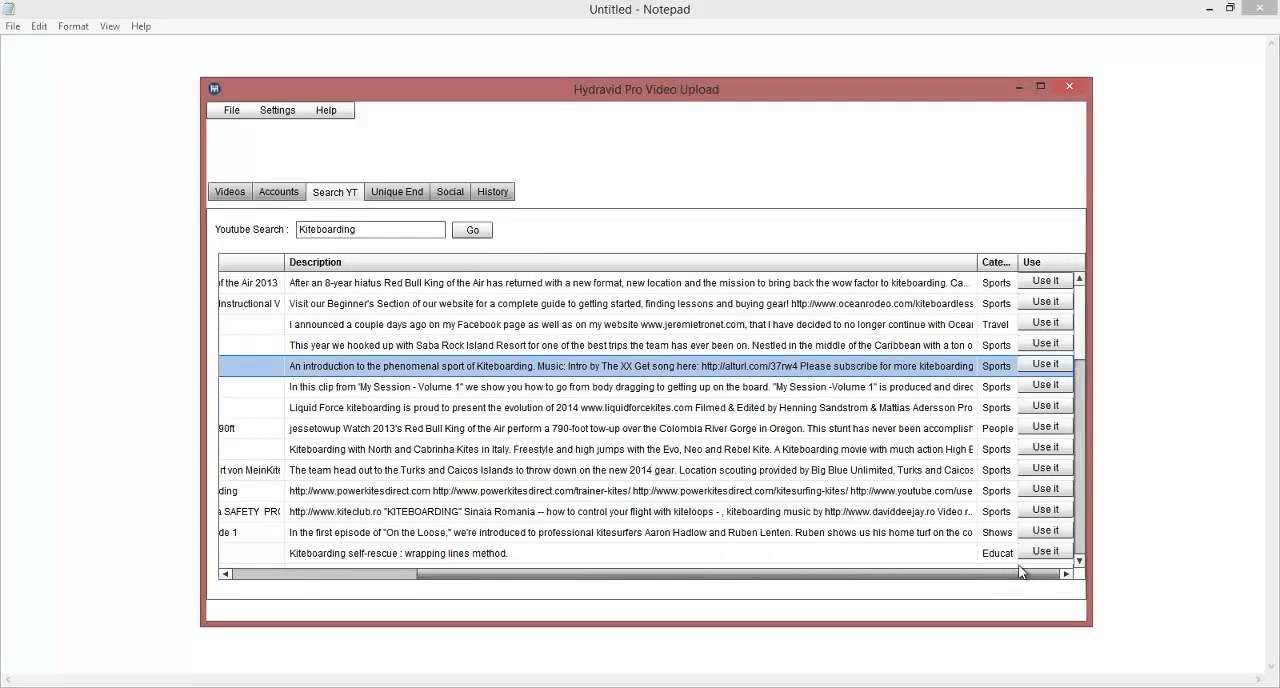Viewport: 1280px width, 688px height.
Task: Use it for Saba Rock Island Resort row
Action: pyautogui.click(x=1045, y=344)
